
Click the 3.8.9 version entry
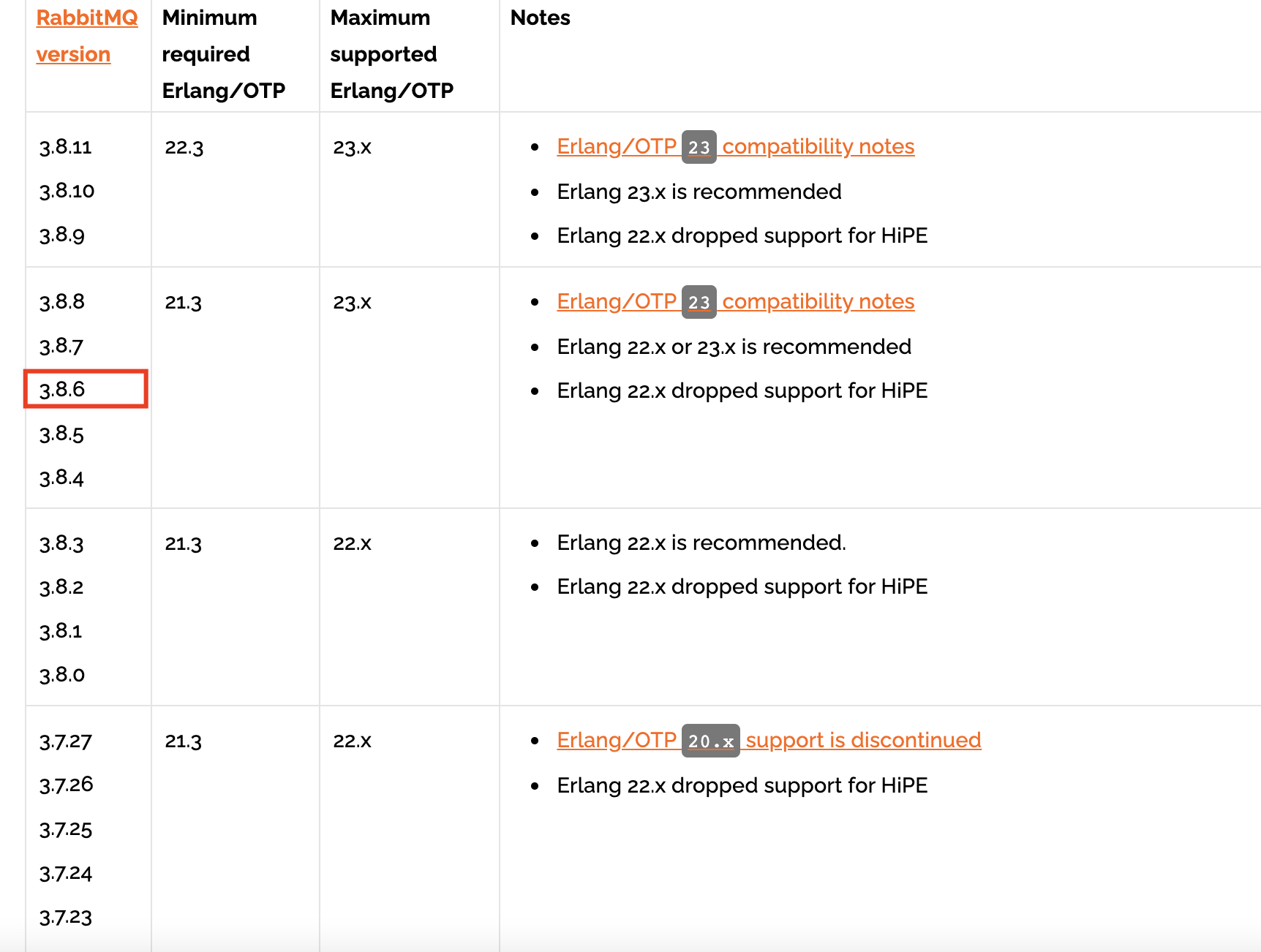coord(62,235)
